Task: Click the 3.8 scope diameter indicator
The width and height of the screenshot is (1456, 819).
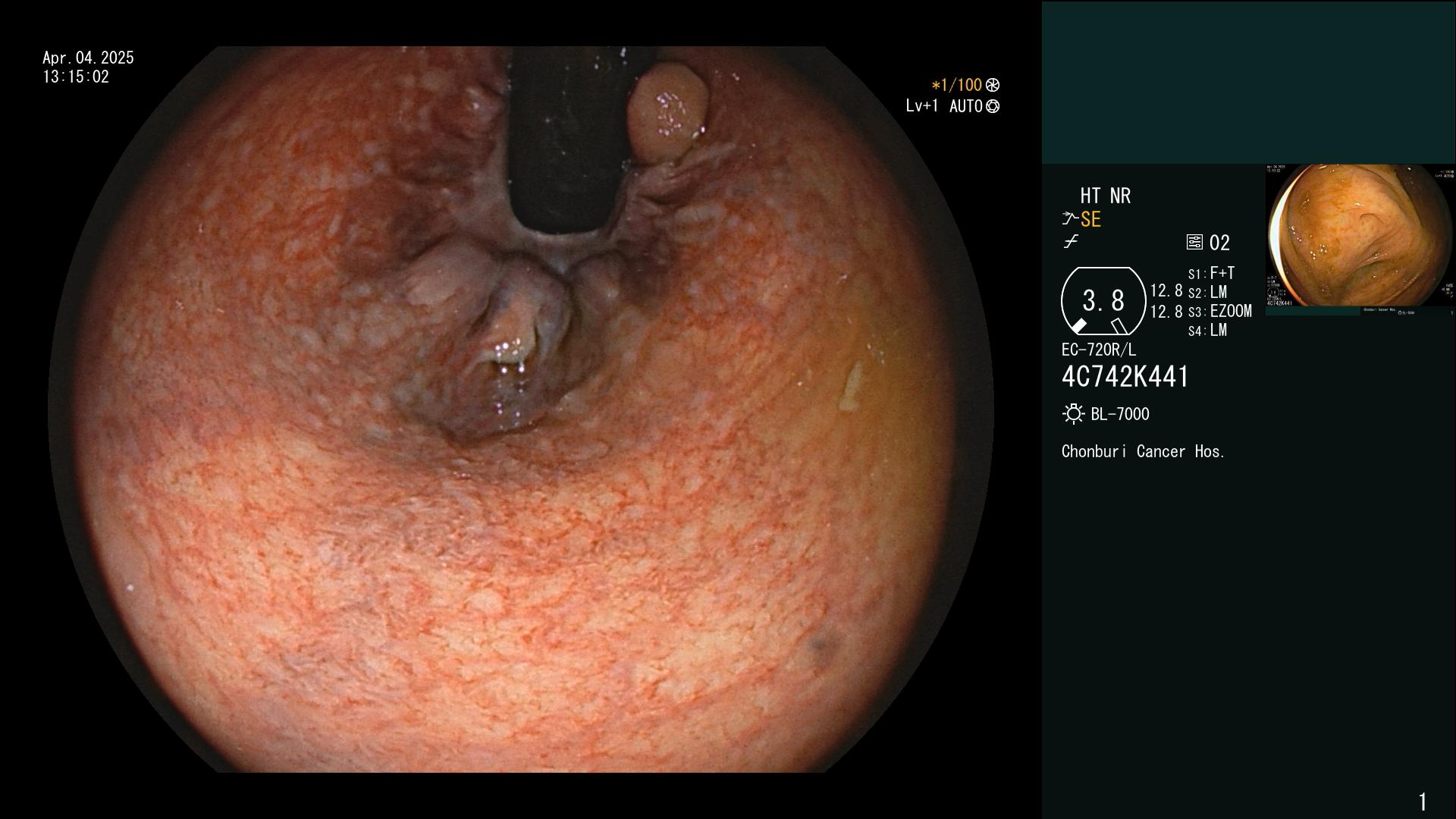Action: [x=1103, y=301]
